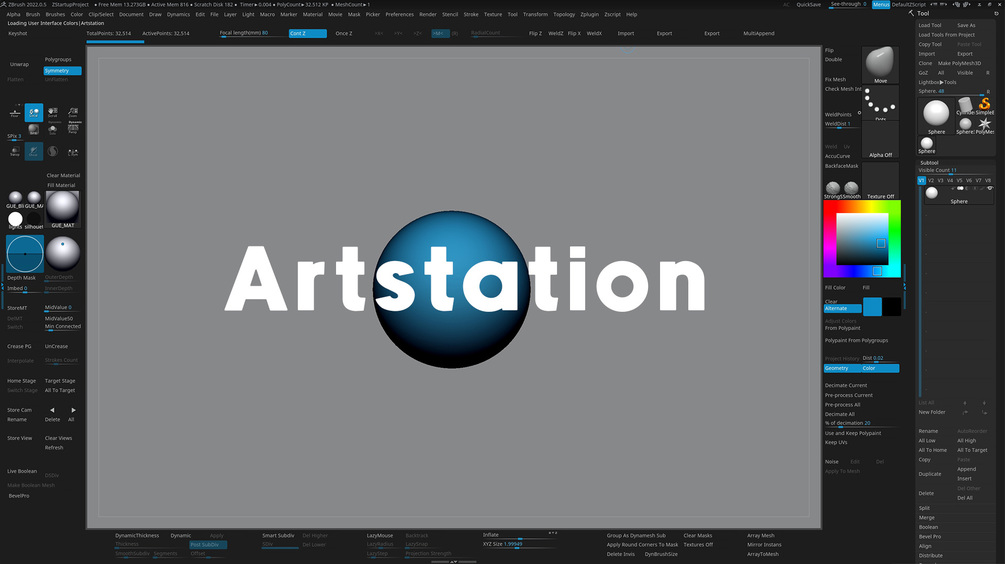Toggle Cont Z option

(x=308, y=33)
